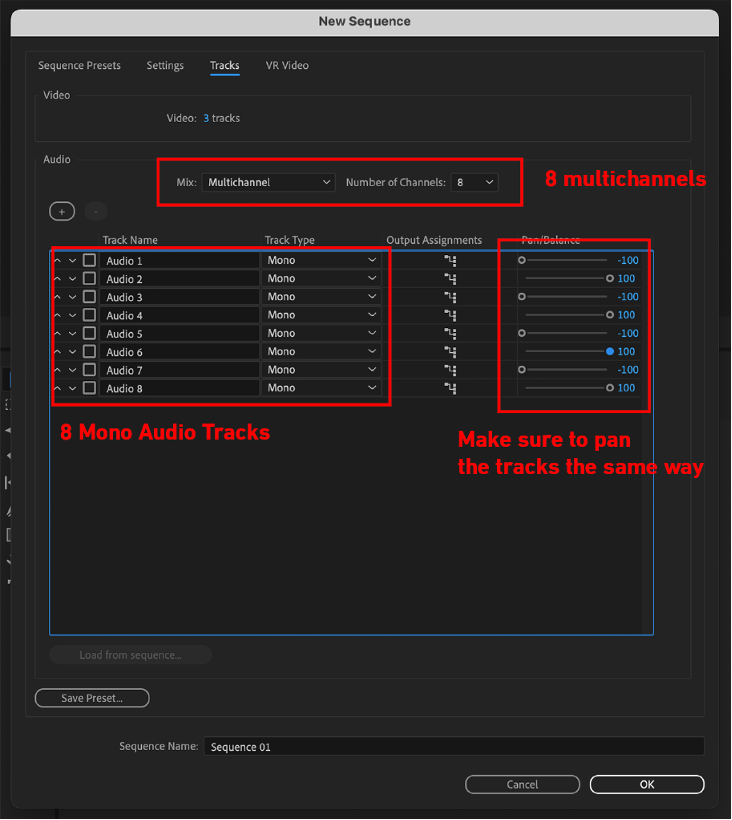Click the Audio 6 pan slider handle
The height and width of the screenshot is (820, 732).
click(609, 352)
